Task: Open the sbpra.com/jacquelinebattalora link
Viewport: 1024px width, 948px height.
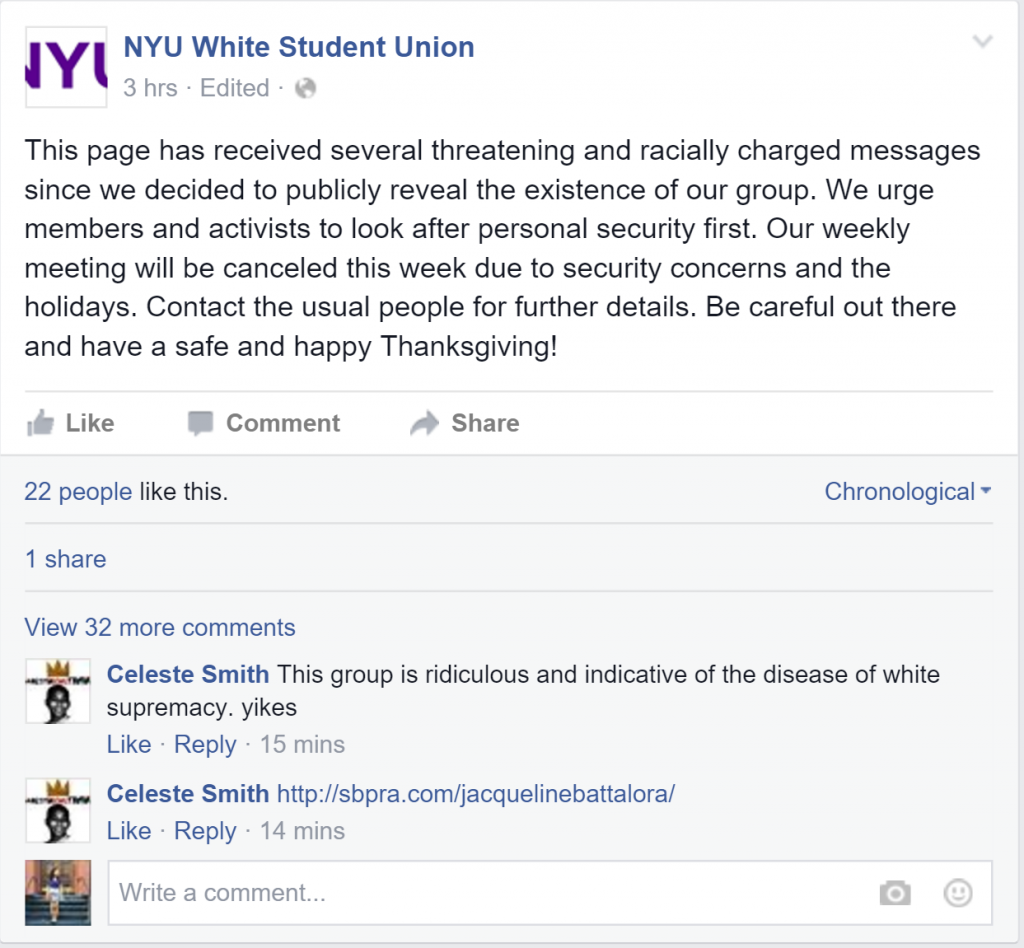Action: 476,794
